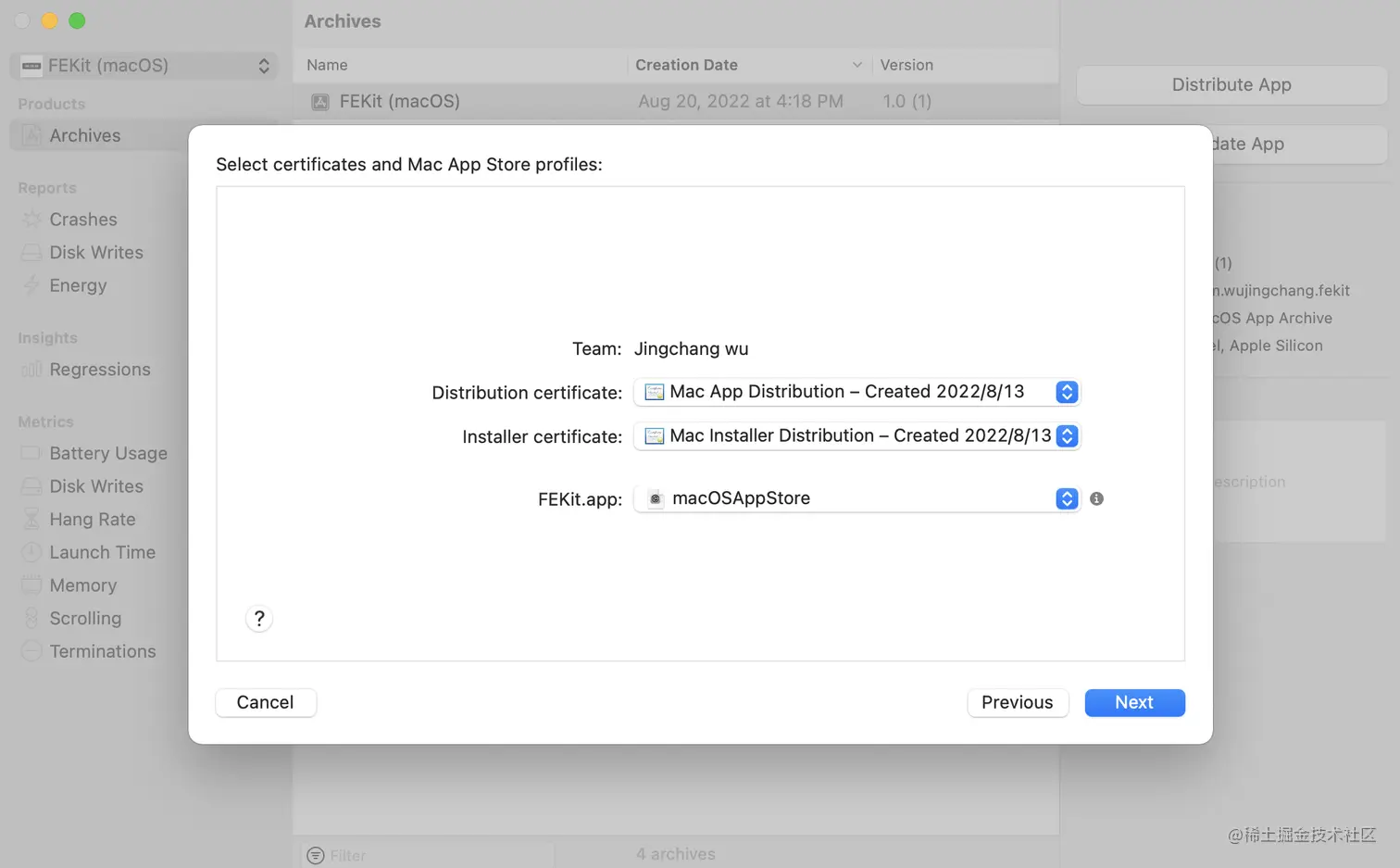Click the Launch Time clock icon
1400x868 pixels.
pyautogui.click(x=31, y=552)
